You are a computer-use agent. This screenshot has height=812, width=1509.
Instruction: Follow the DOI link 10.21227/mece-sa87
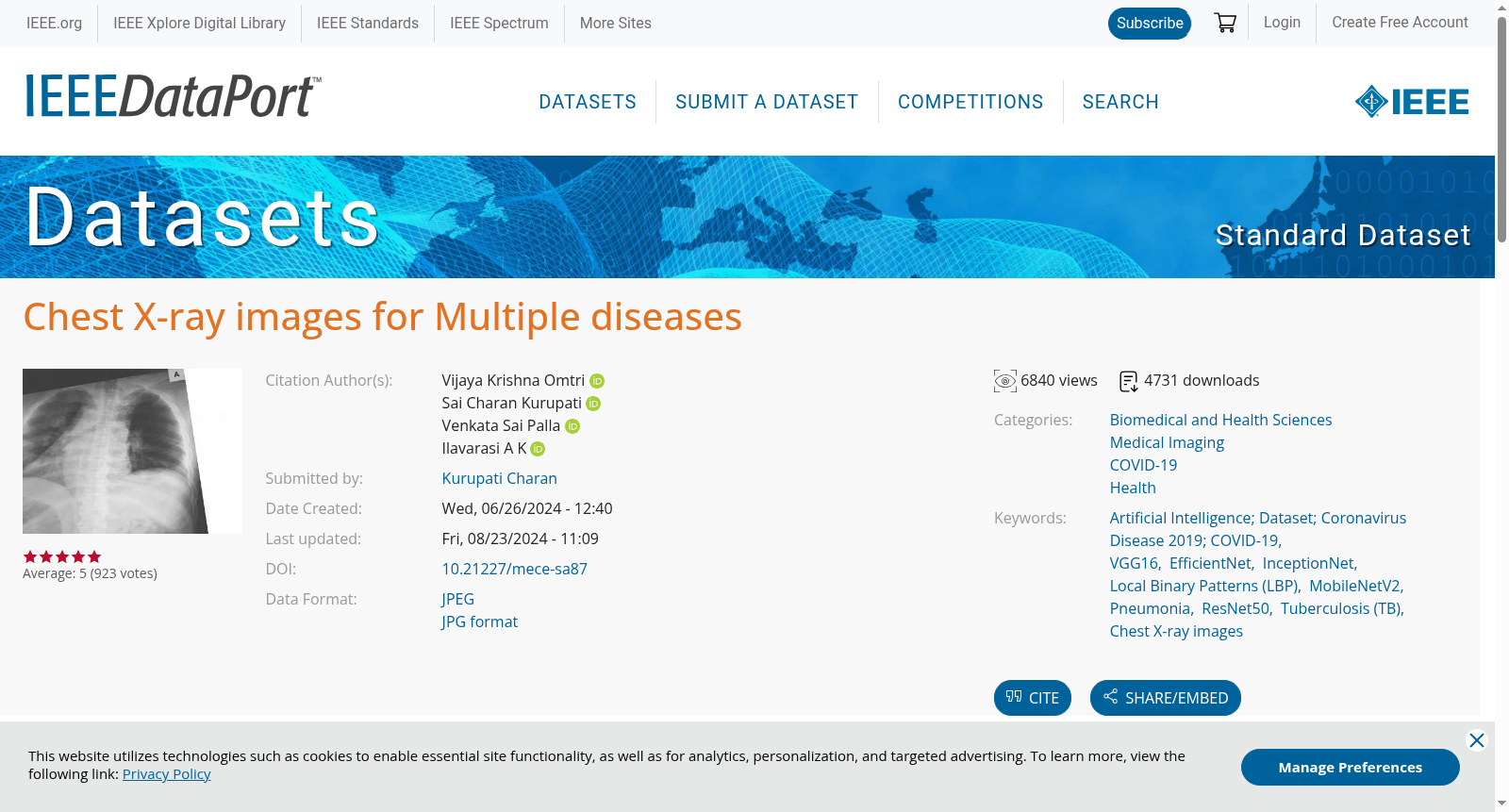[x=514, y=570]
